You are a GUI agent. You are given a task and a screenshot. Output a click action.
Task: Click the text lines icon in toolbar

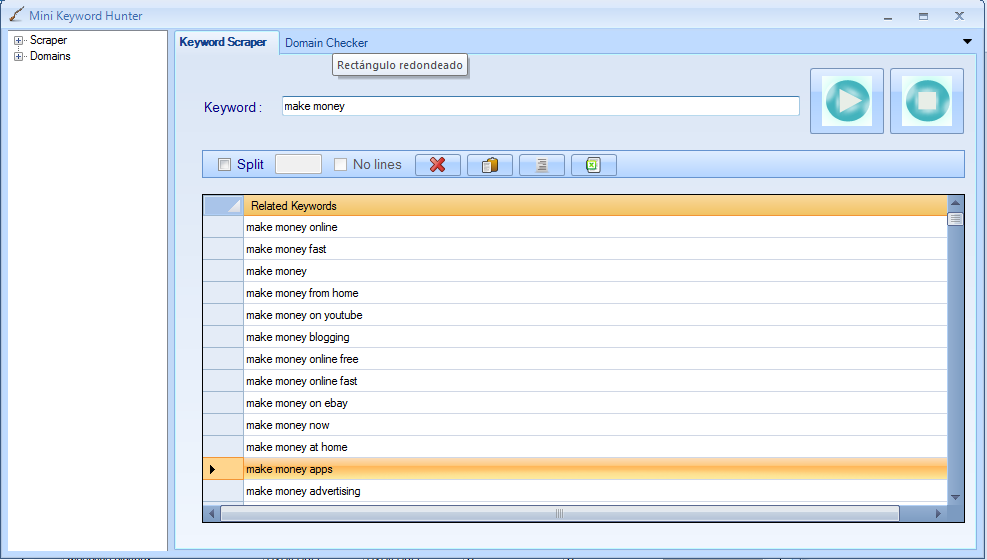coord(542,165)
